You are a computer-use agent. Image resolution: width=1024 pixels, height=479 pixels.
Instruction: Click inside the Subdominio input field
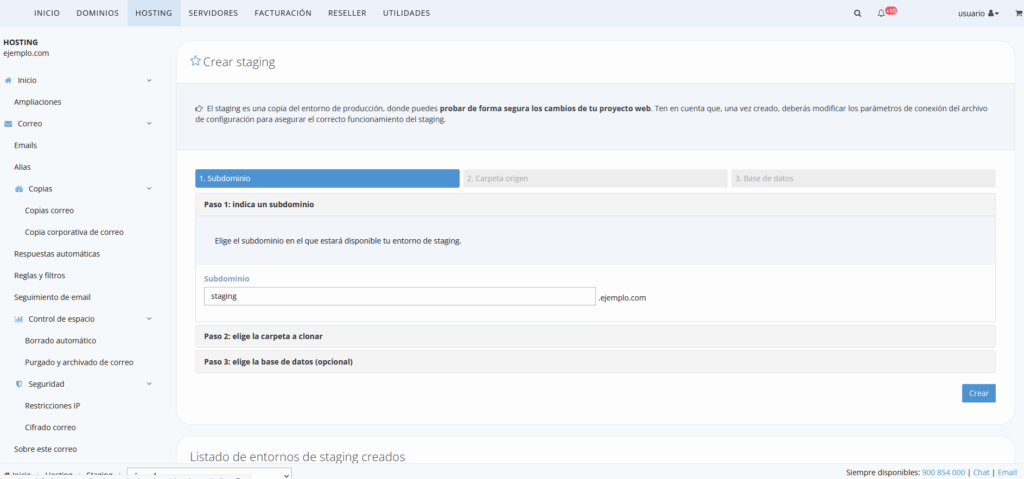[x=400, y=297]
